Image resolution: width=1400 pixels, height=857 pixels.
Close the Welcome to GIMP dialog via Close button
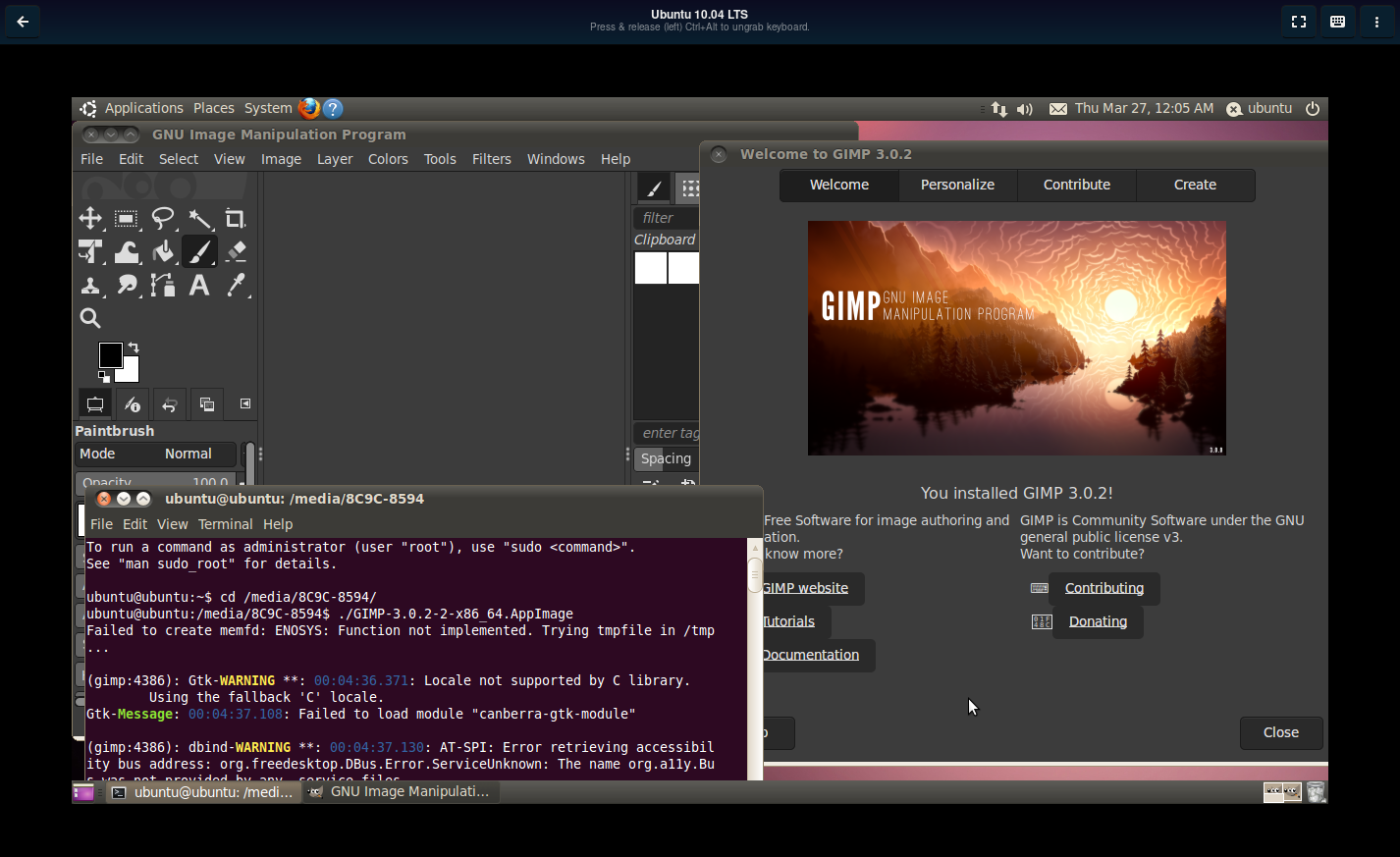coord(1281,732)
